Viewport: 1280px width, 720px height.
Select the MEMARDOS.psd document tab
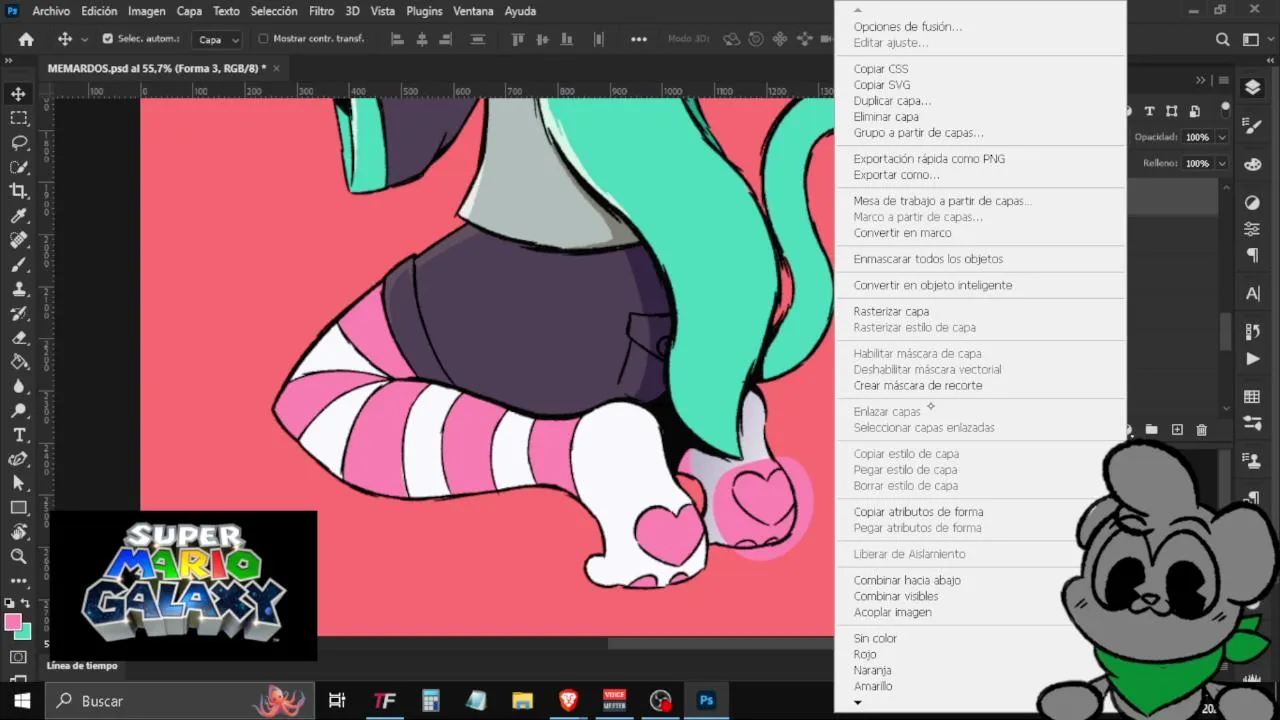pos(156,68)
